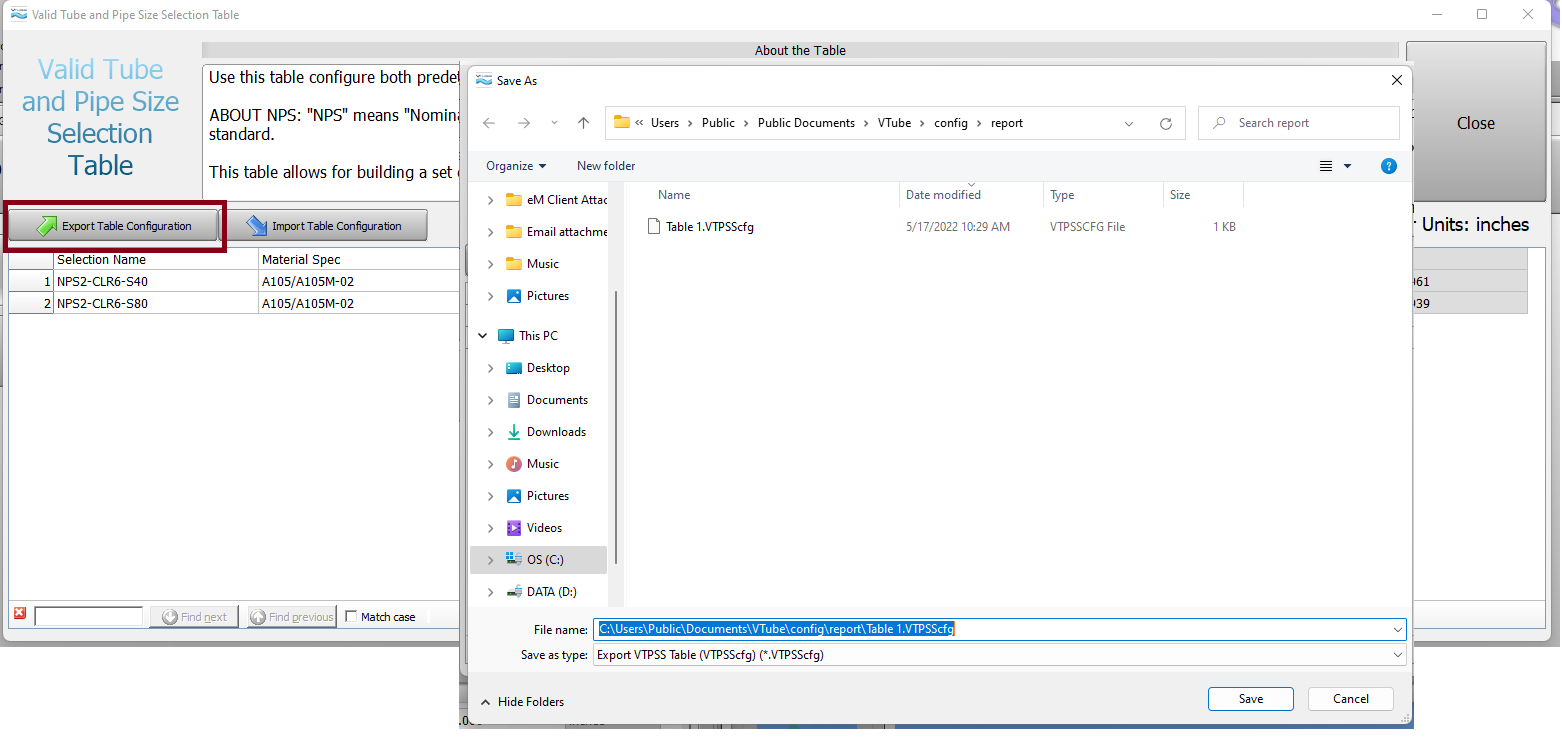The width and height of the screenshot is (1562, 740).
Task: Expand the OS (C:) drive node
Action: (490, 560)
